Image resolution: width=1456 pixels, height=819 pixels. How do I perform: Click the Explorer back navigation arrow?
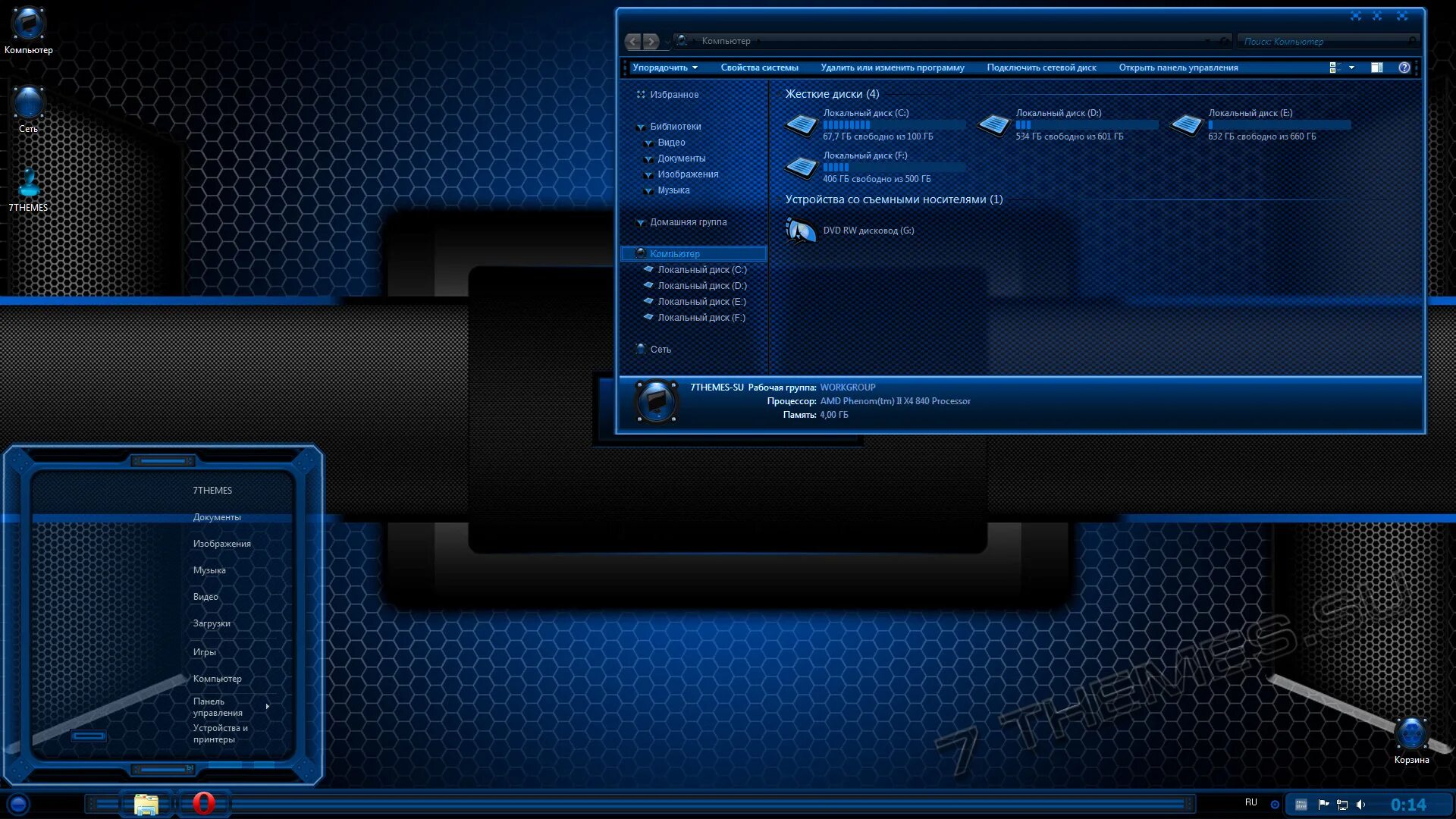tap(633, 42)
